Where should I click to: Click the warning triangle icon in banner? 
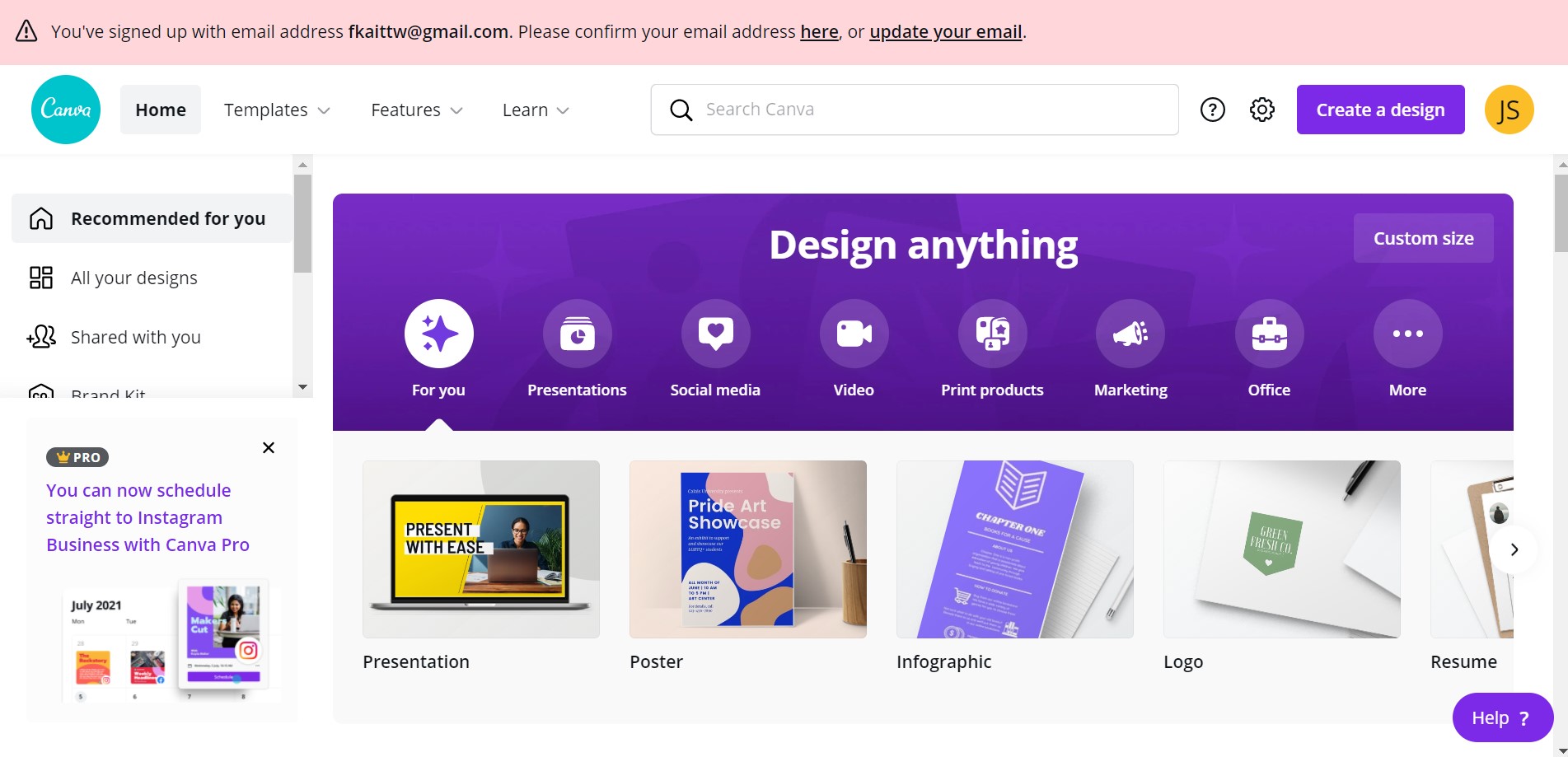pyautogui.click(x=26, y=31)
